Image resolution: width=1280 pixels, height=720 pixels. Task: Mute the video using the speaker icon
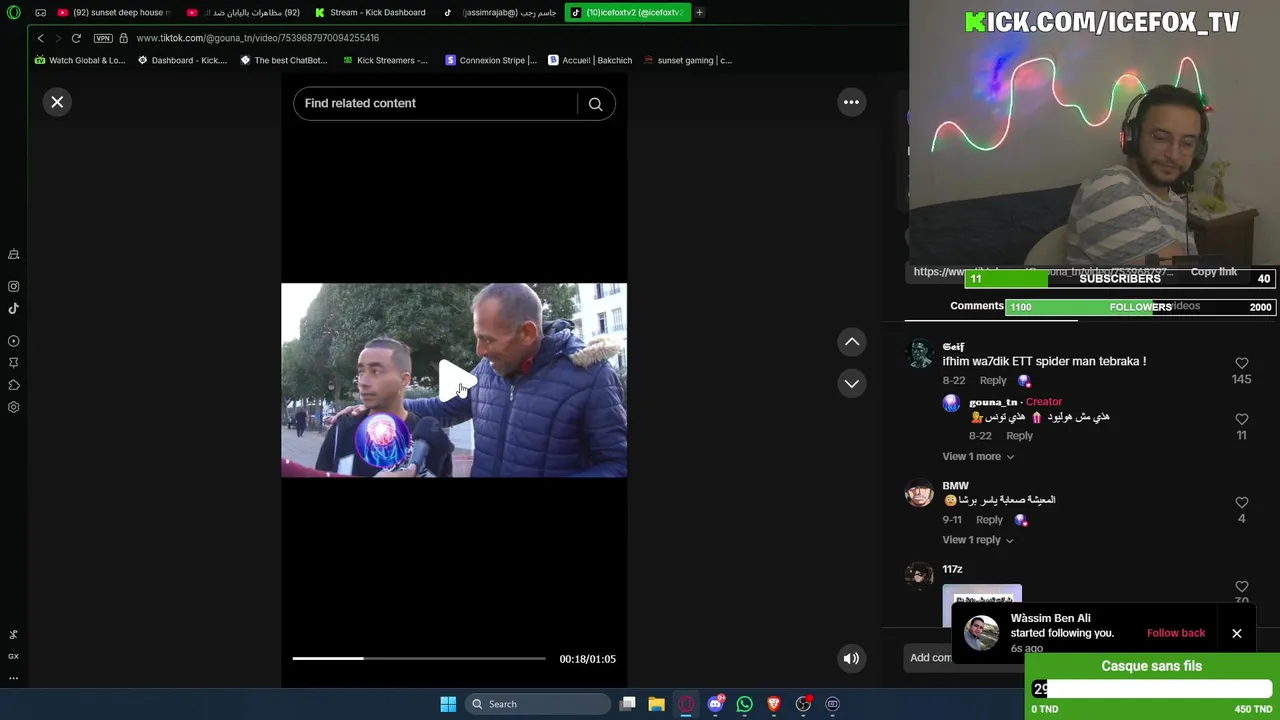coord(851,658)
